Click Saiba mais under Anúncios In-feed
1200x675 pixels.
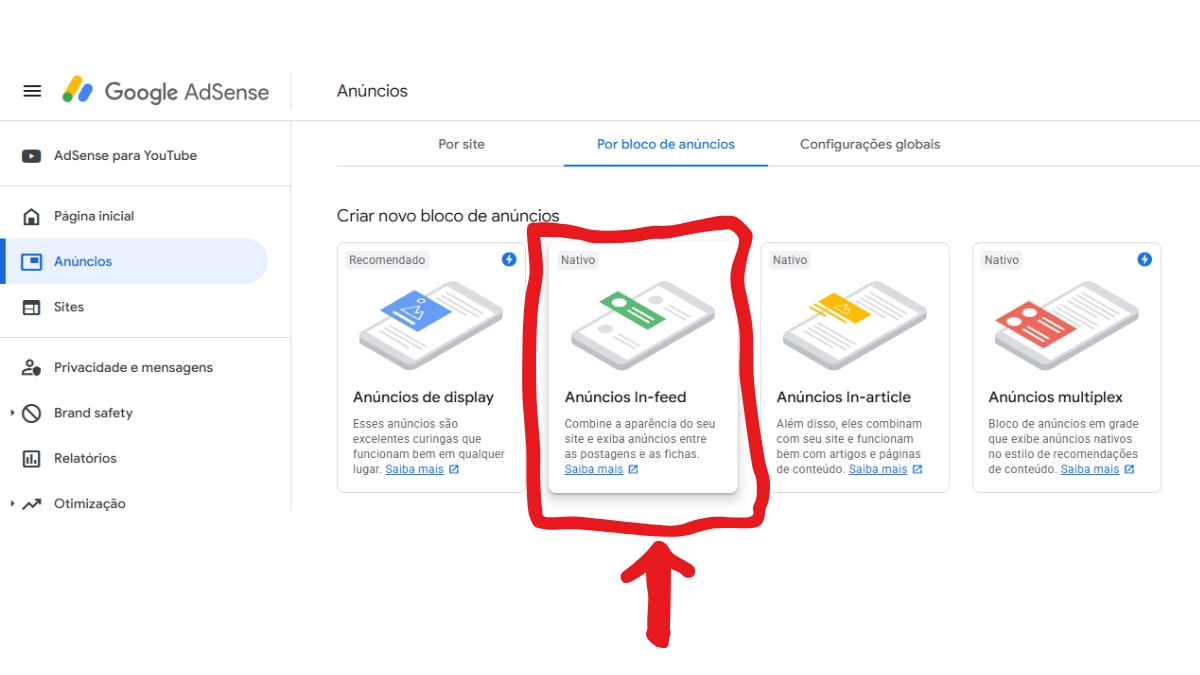tap(594, 469)
